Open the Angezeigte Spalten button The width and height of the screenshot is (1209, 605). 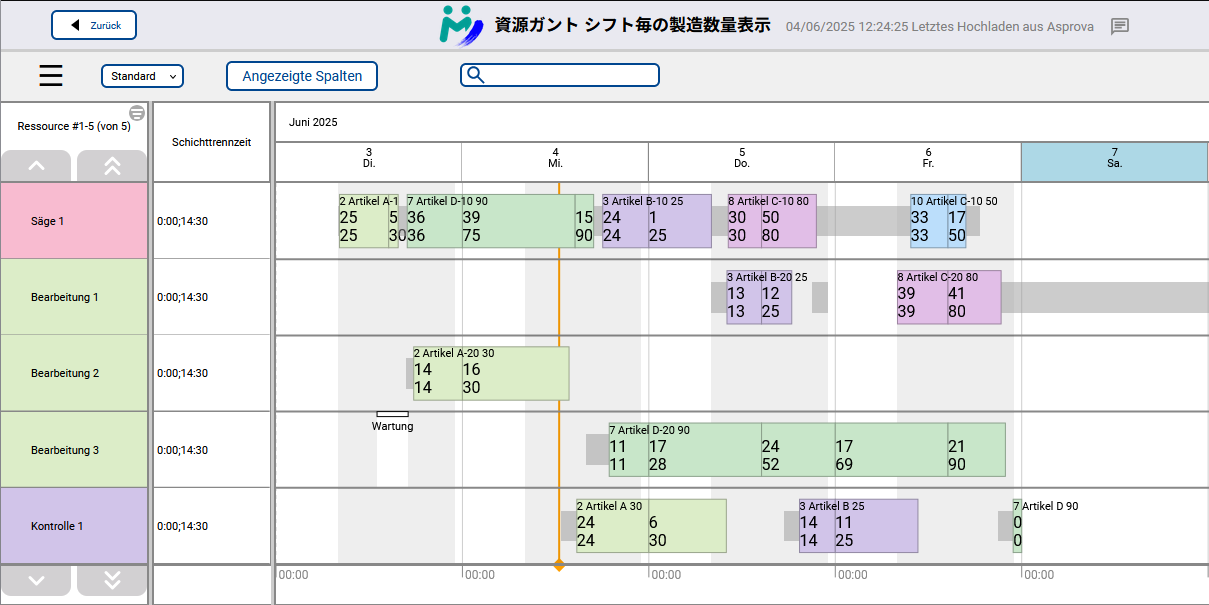click(x=302, y=76)
